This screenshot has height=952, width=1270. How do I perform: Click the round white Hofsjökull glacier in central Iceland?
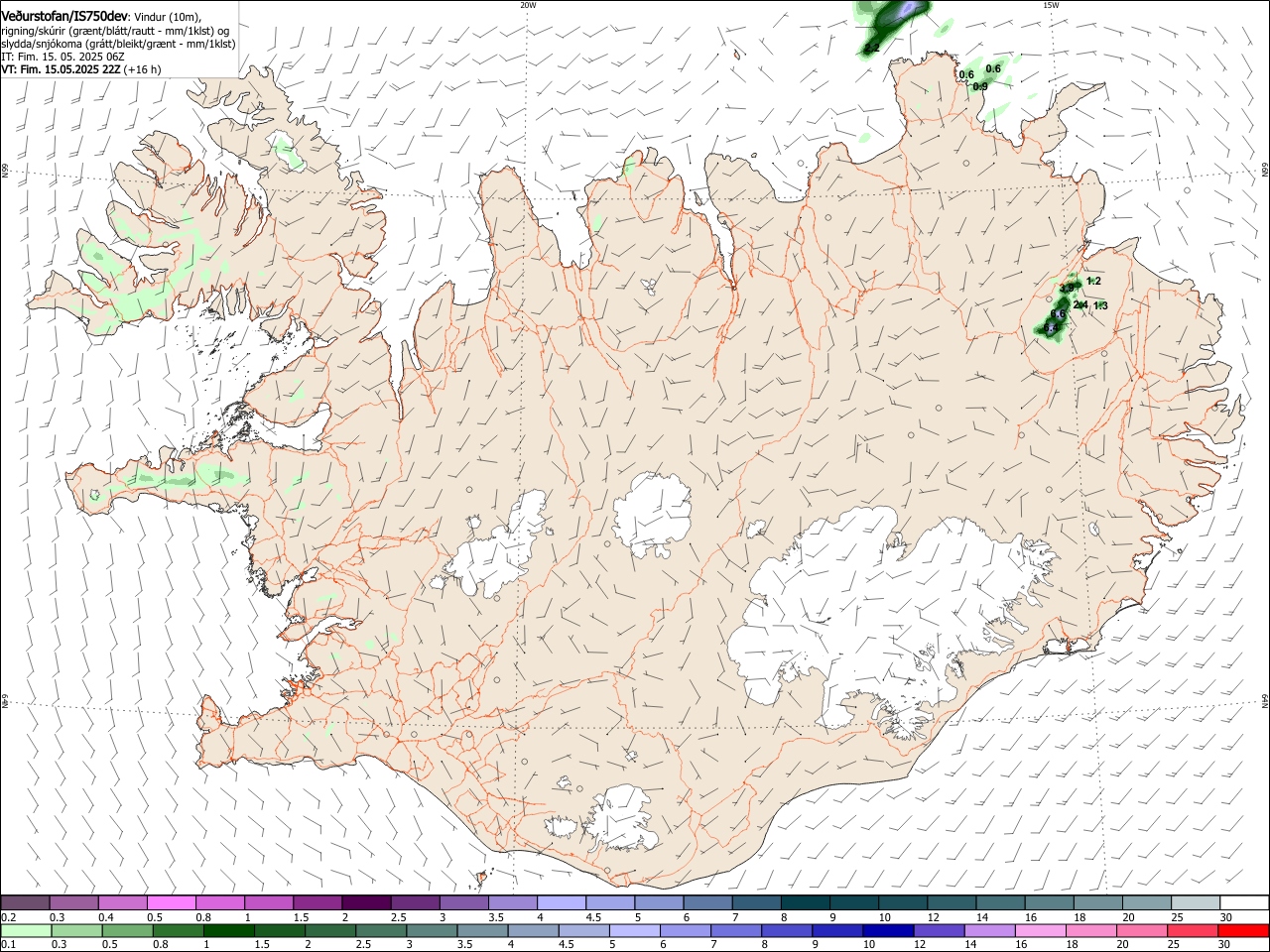[x=652, y=516]
